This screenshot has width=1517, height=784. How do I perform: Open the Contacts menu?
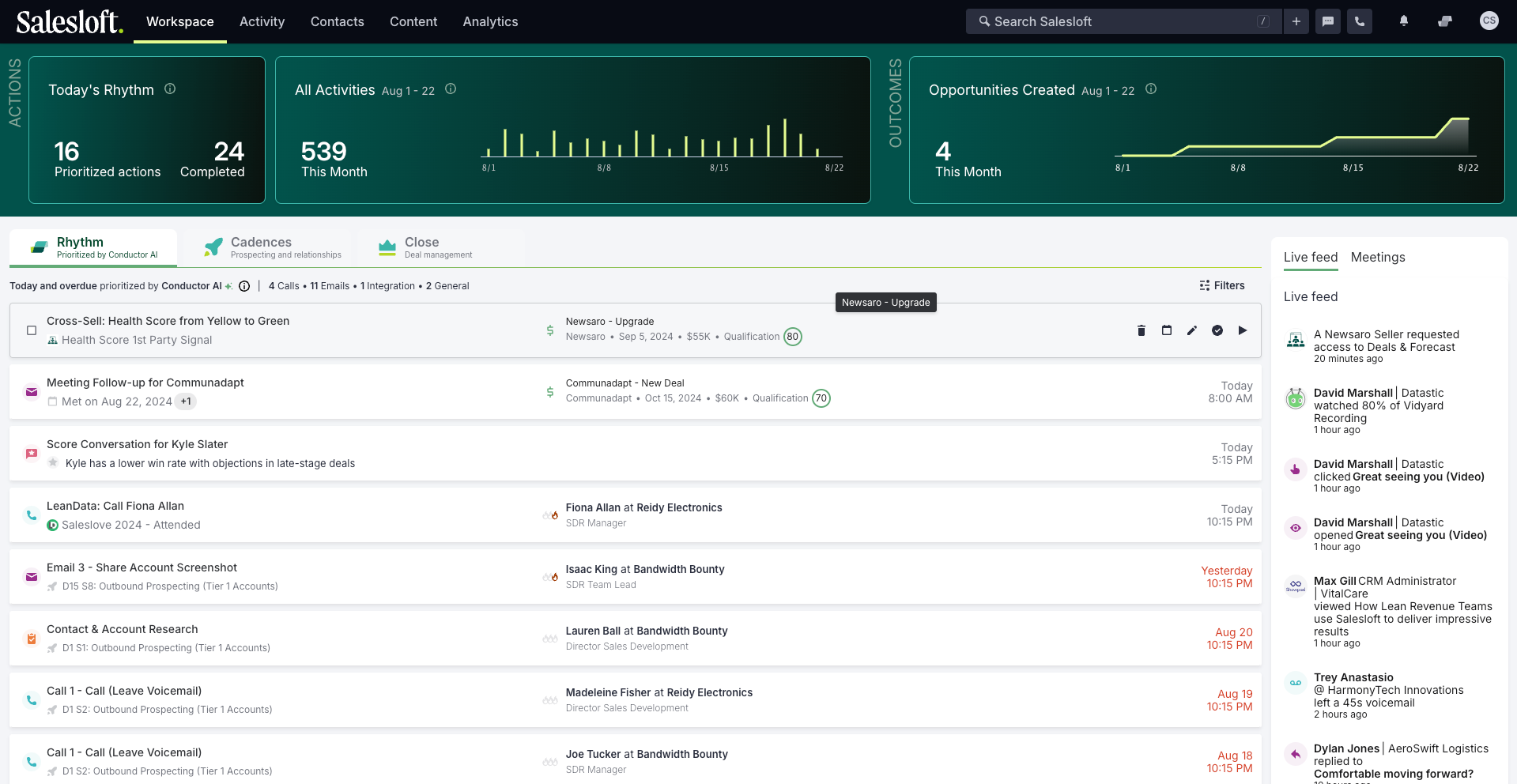coord(338,21)
